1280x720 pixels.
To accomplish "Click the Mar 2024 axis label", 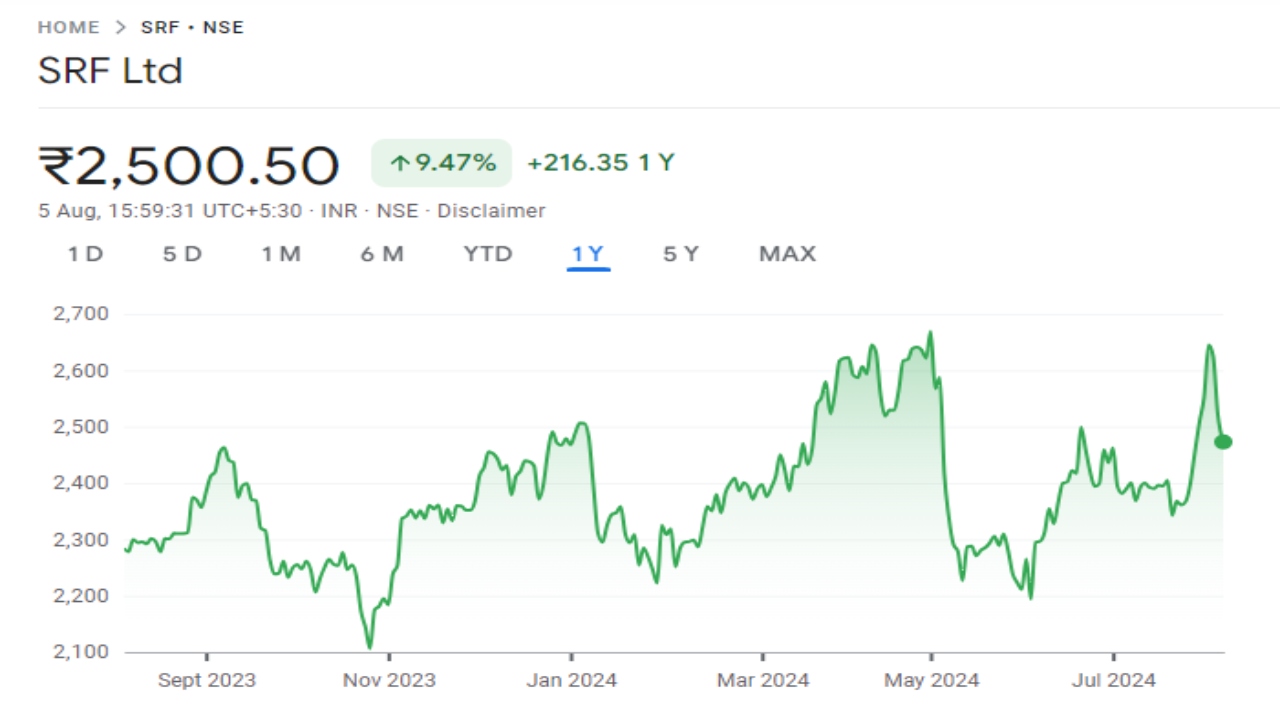I will click(763, 680).
